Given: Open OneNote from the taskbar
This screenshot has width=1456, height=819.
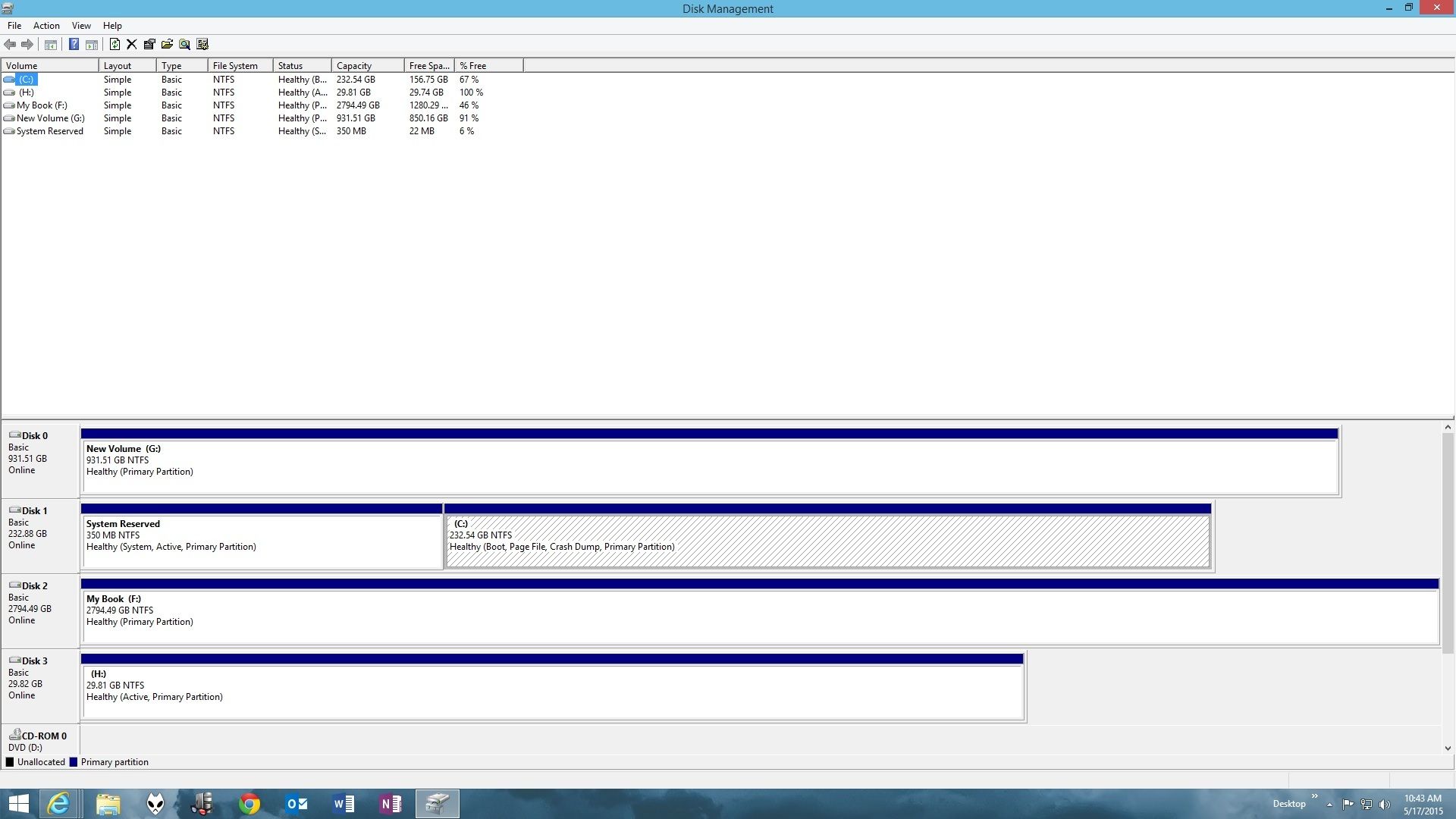Looking at the screenshot, I should 391,804.
